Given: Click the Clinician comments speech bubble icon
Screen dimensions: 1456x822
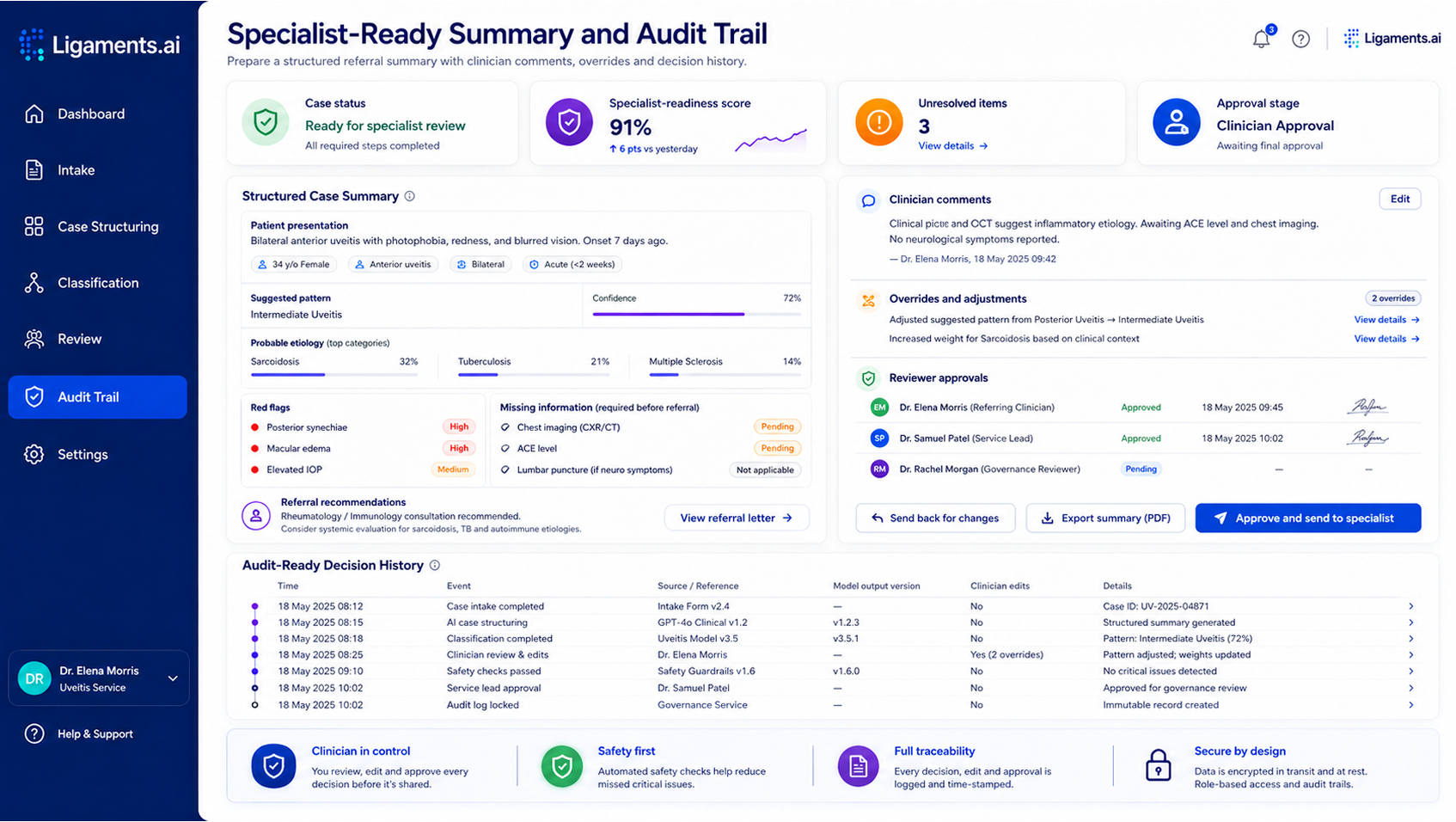Looking at the screenshot, I should point(868,200).
